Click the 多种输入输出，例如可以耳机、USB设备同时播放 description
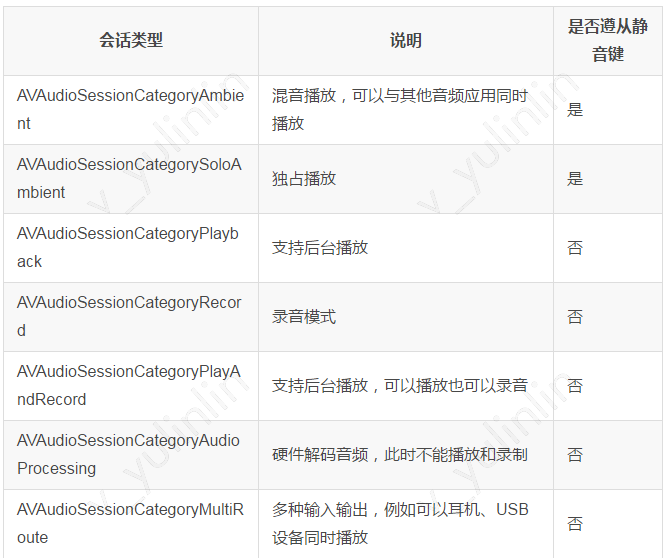 click(x=400, y=524)
